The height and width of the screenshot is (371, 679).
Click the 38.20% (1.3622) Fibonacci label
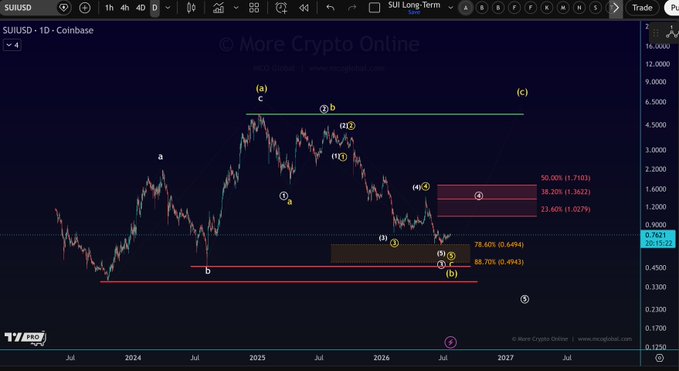click(565, 192)
